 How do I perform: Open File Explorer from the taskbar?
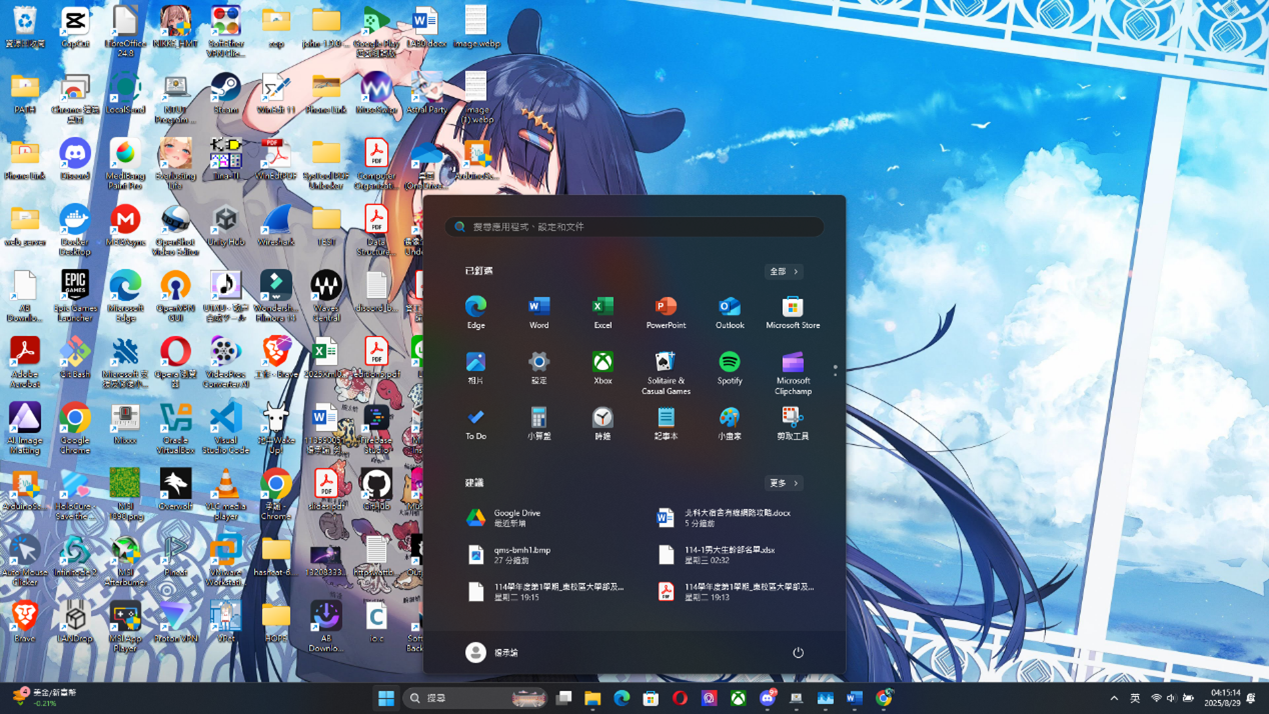593,698
